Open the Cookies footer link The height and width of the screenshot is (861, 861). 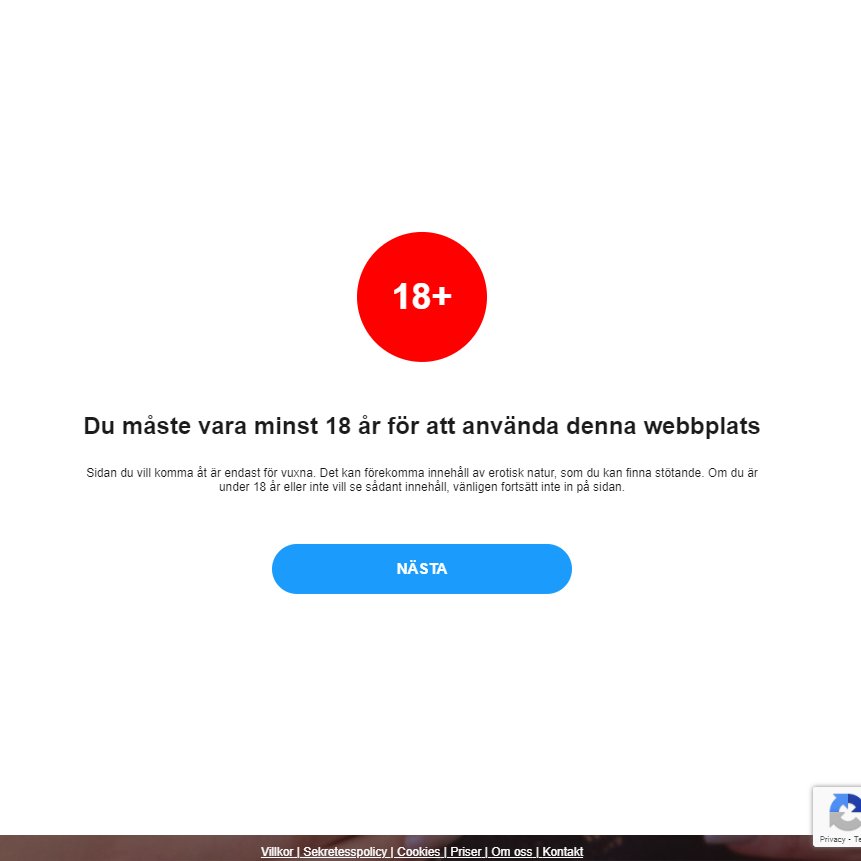pos(418,852)
